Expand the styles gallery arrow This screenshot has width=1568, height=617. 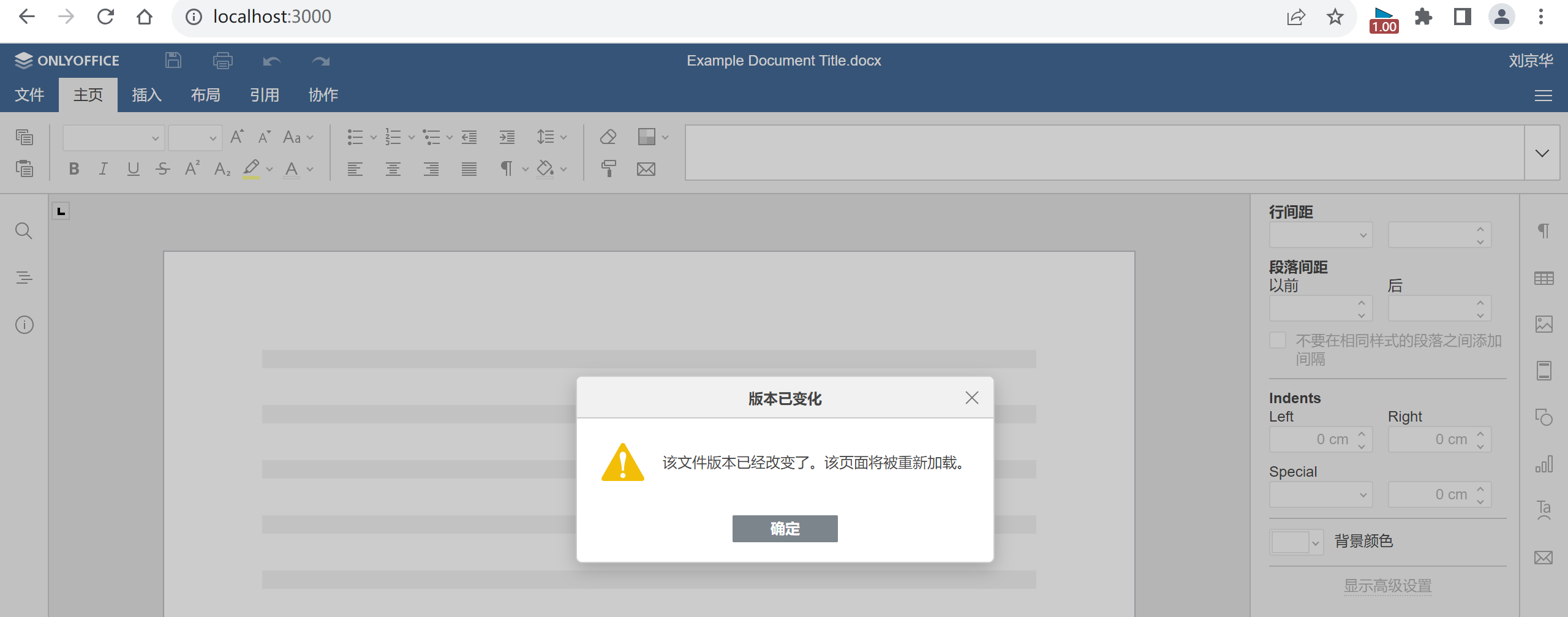(x=1542, y=153)
